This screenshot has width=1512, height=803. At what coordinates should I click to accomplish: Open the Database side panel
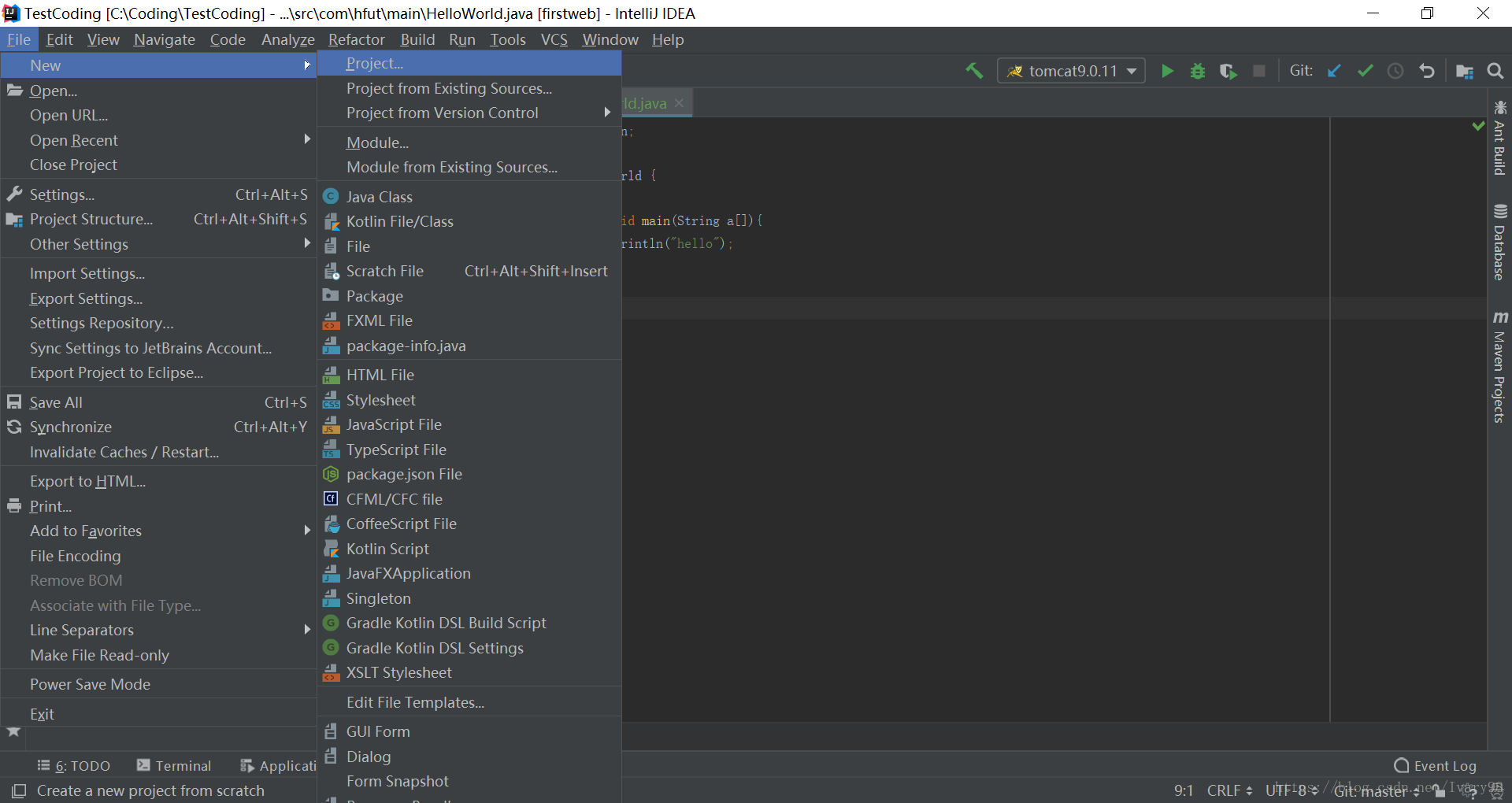coord(1499,242)
